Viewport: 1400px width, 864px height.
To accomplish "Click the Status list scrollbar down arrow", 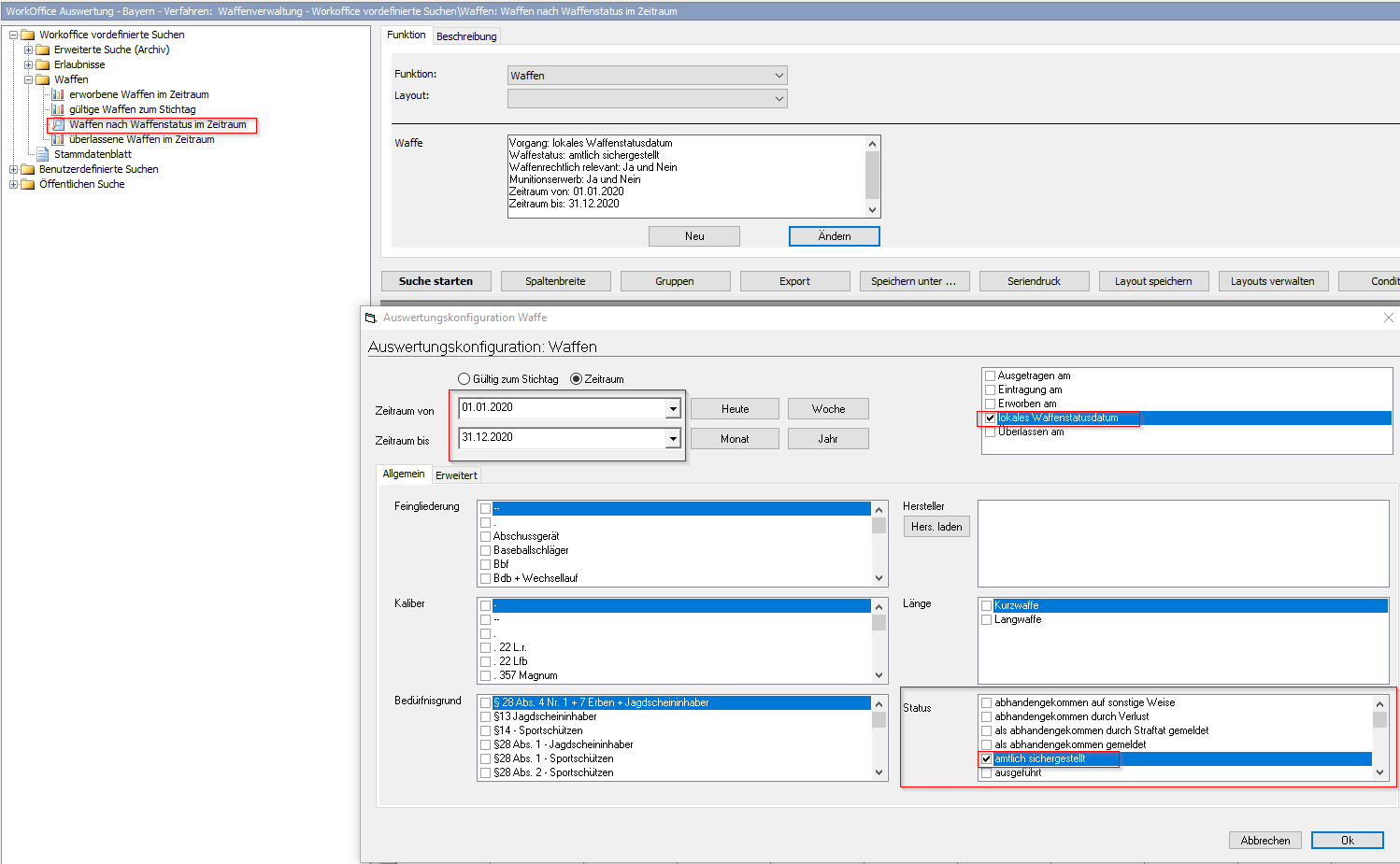I will pos(1379,772).
